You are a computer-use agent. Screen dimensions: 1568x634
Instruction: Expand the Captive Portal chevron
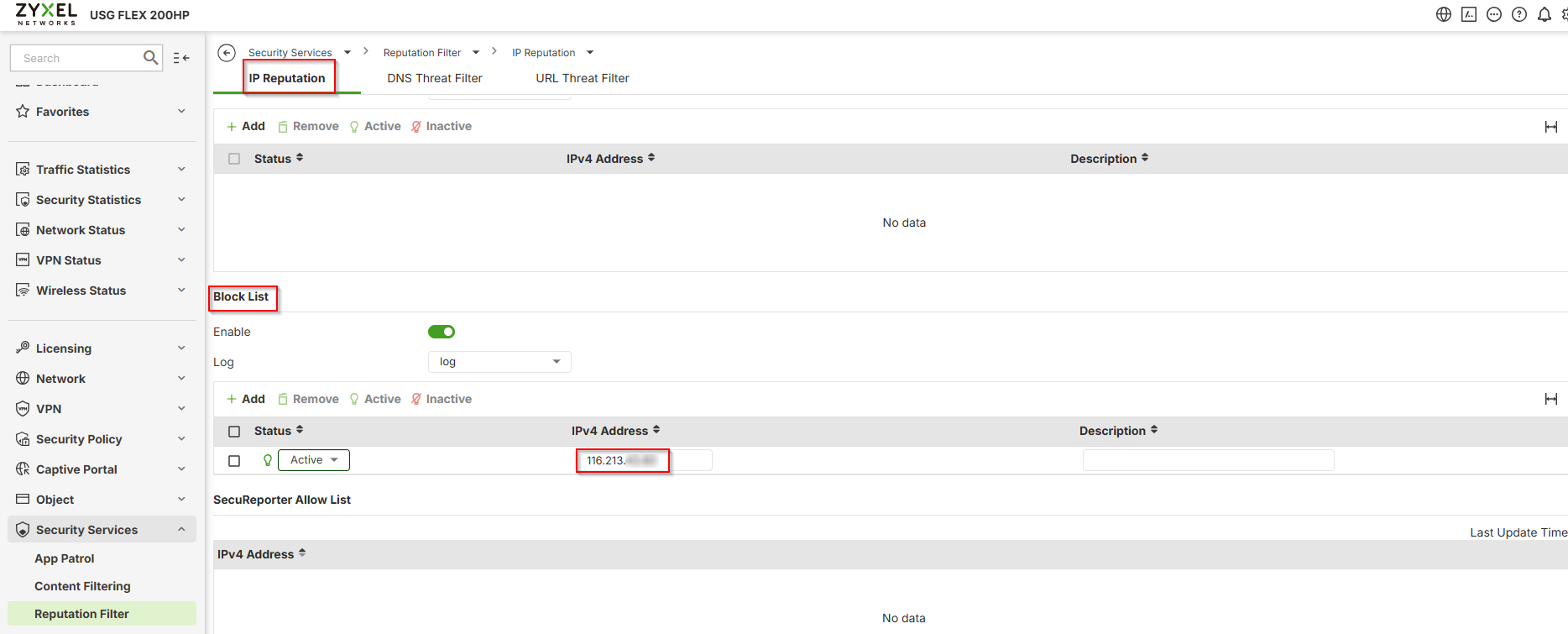(x=181, y=469)
